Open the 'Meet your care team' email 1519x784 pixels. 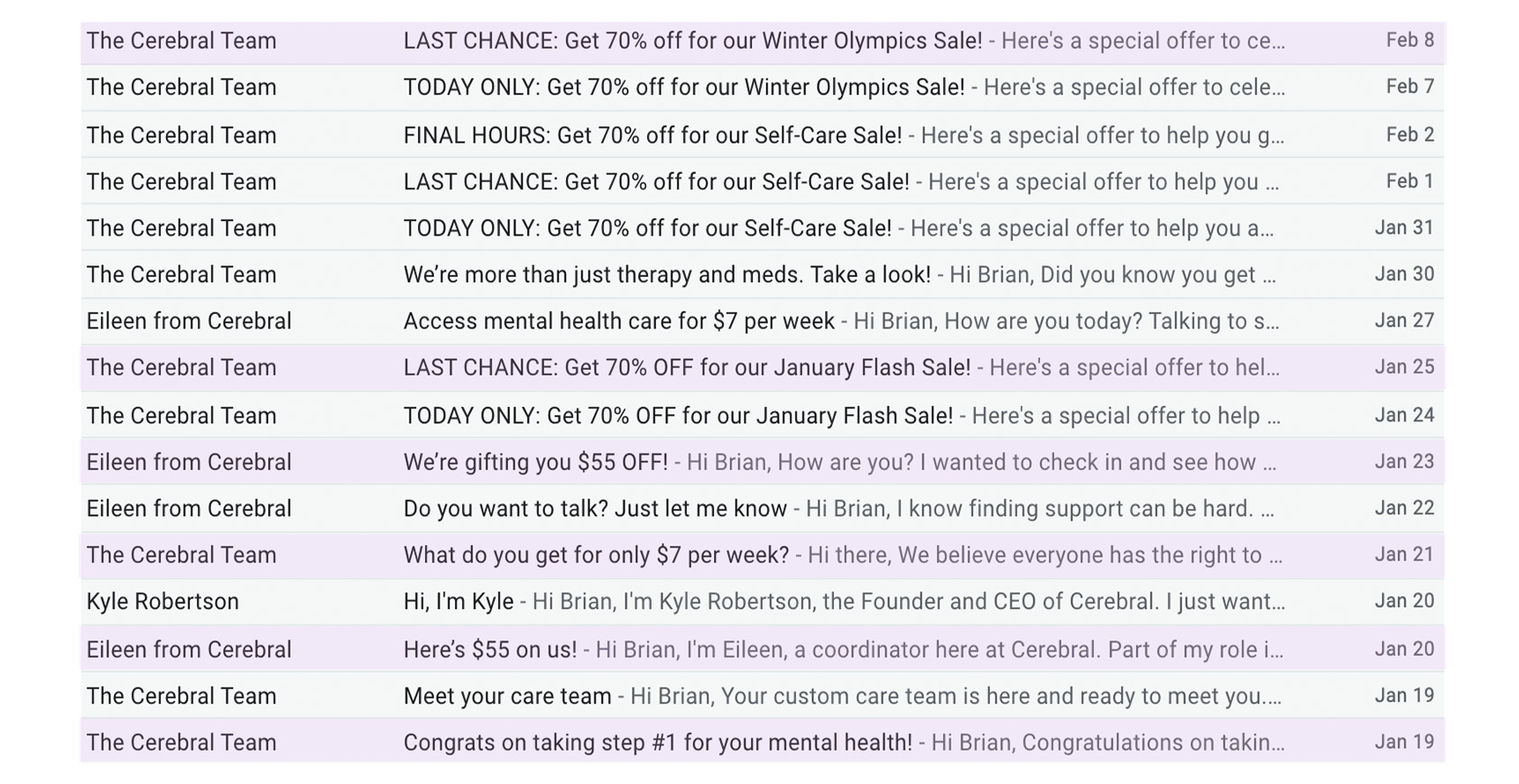(507, 696)
